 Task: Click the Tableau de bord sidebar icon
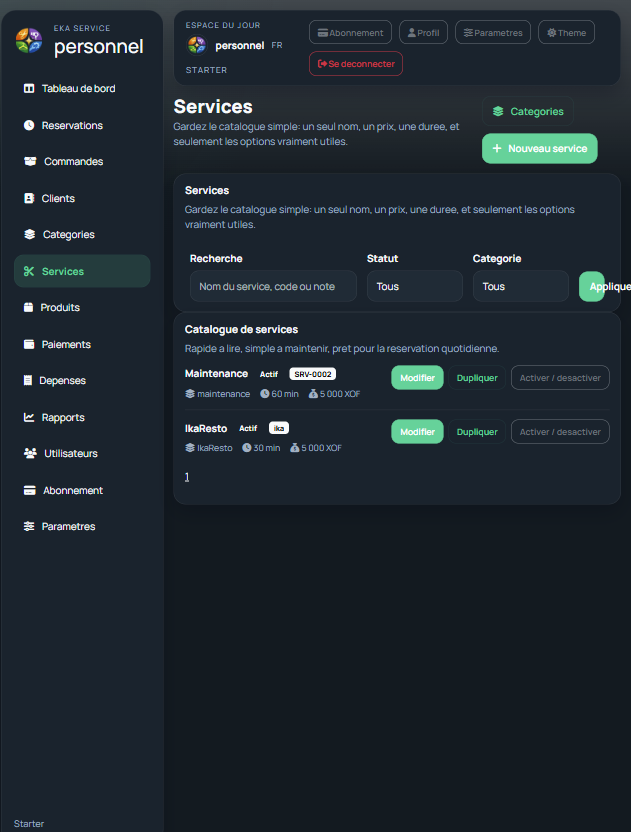click(x=29, y=89)
